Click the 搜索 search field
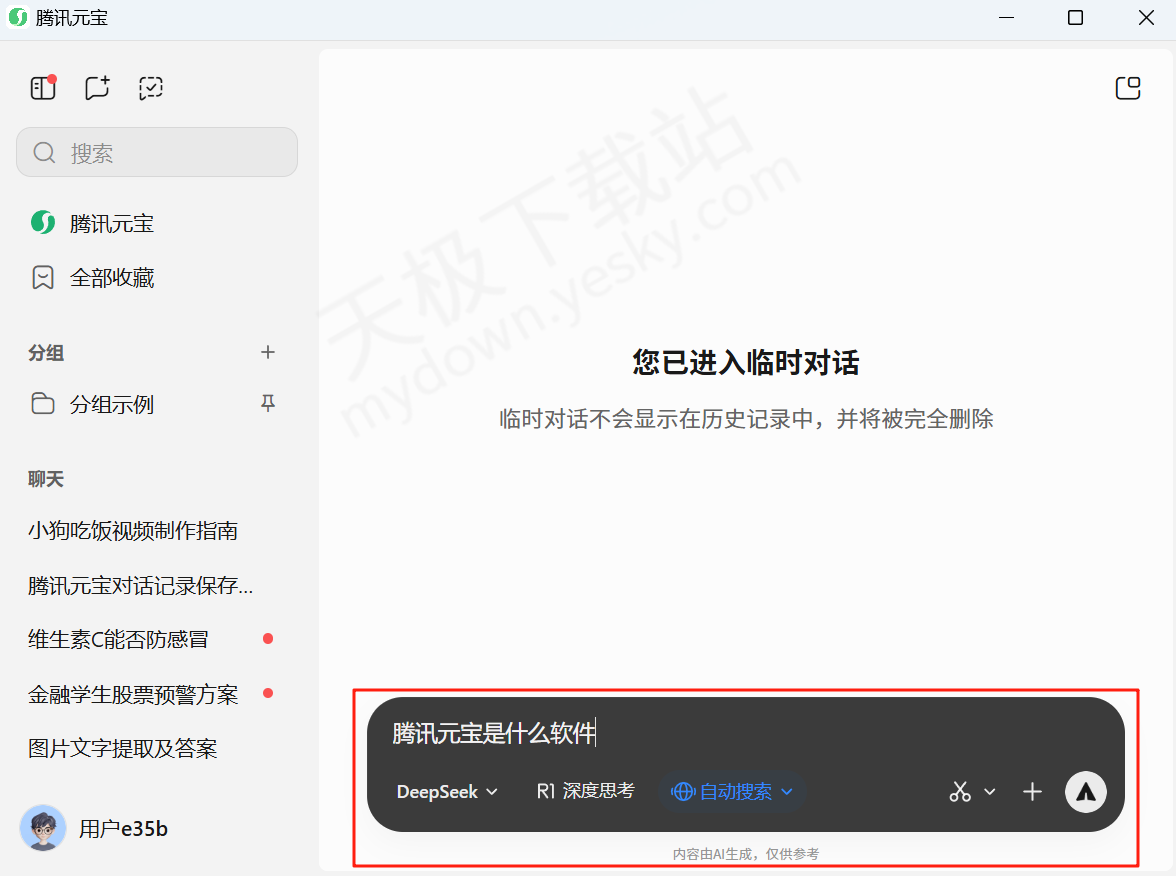Viewport: 1176px width, 876px height. tap(157, 152)
